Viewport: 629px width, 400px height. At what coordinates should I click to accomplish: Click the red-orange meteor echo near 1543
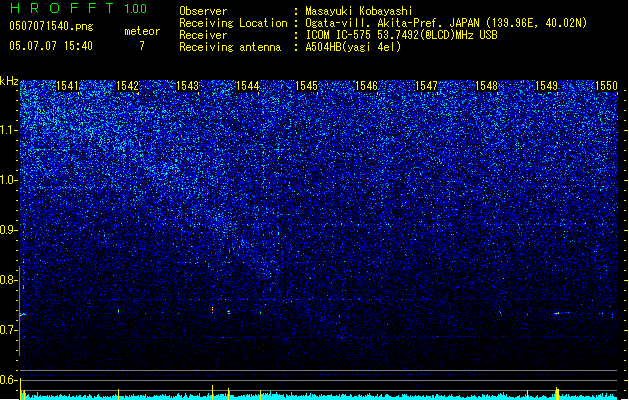tap(212, 309)
